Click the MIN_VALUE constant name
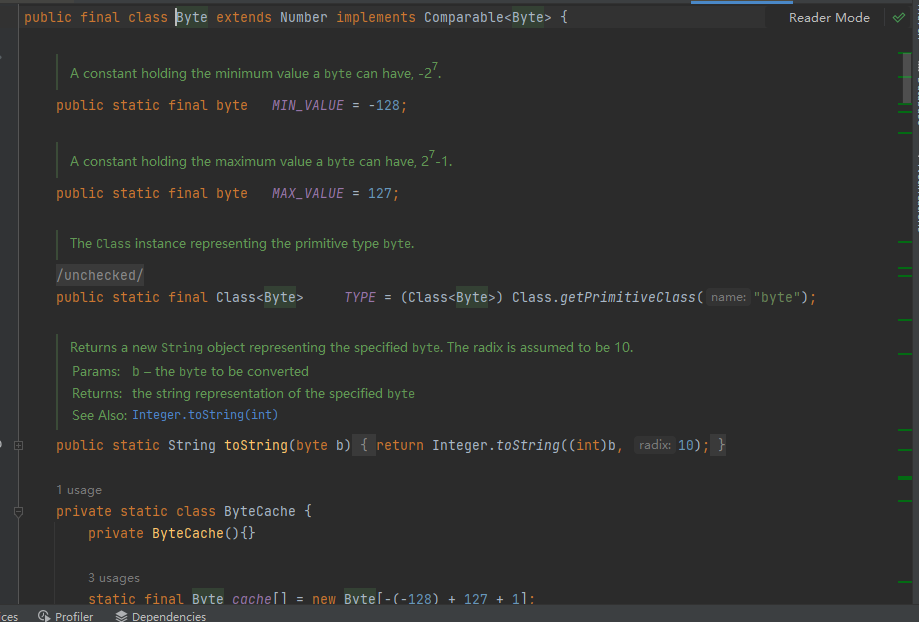 tap(308, 106)
